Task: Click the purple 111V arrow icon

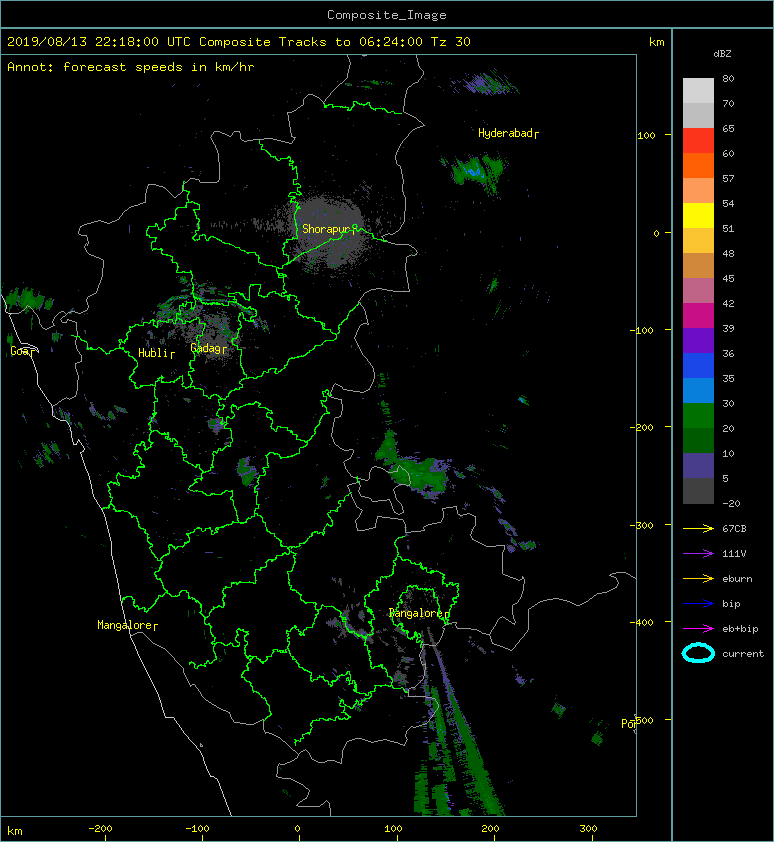Action: (698, 554)
